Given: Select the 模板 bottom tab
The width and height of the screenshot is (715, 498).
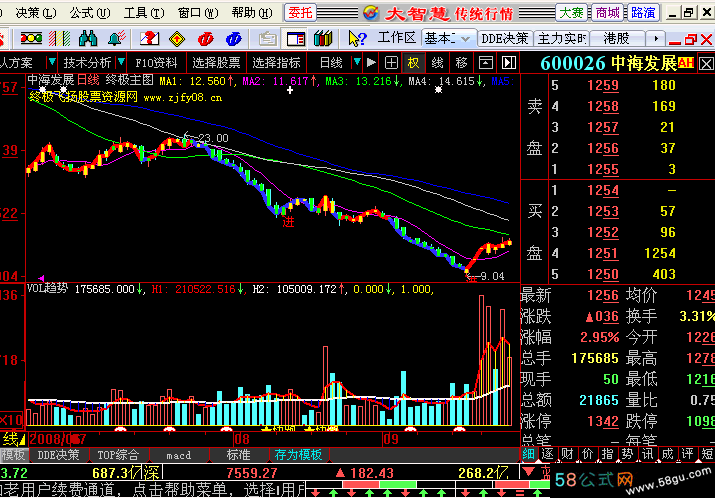Looking at the screenshot, I should pos(14,455).
